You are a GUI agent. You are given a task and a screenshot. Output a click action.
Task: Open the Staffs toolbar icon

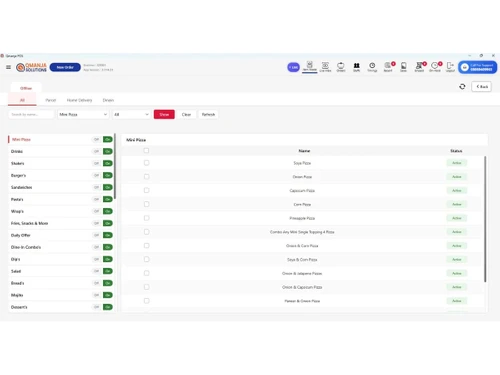pos(356,67)
